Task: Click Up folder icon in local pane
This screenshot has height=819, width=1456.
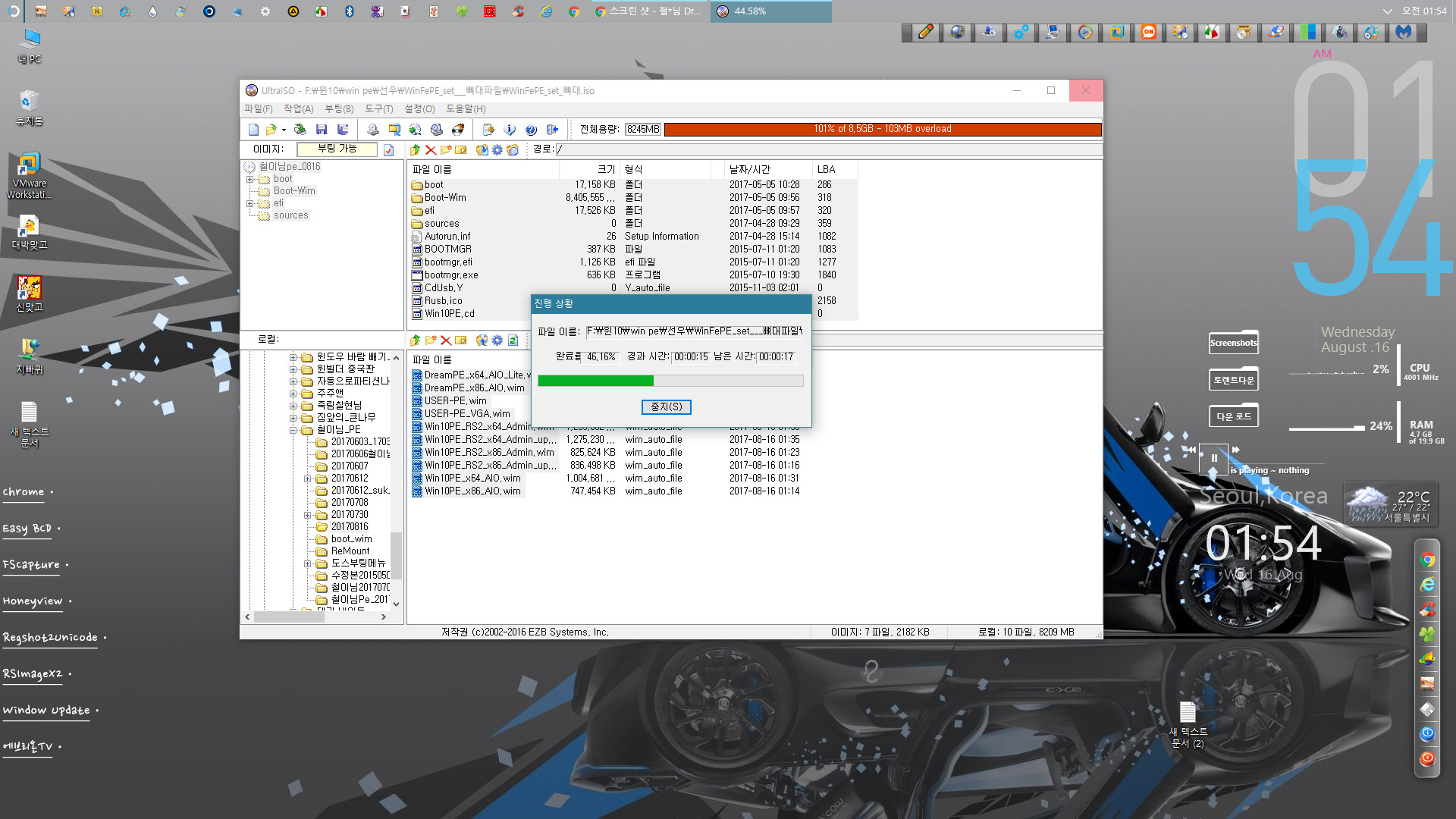Action: [x=416, y=340]
